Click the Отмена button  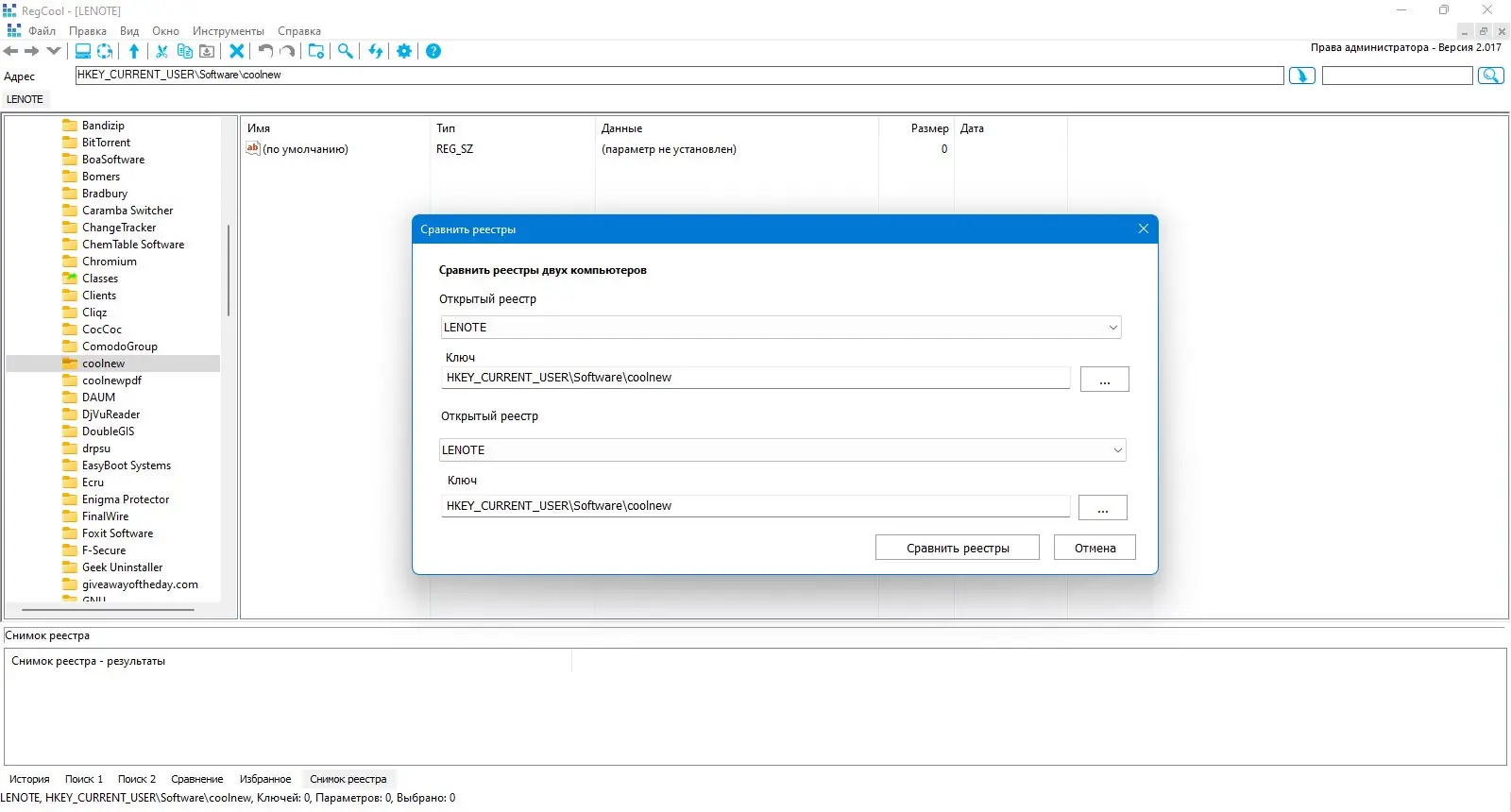click(x=1095, y=548)
